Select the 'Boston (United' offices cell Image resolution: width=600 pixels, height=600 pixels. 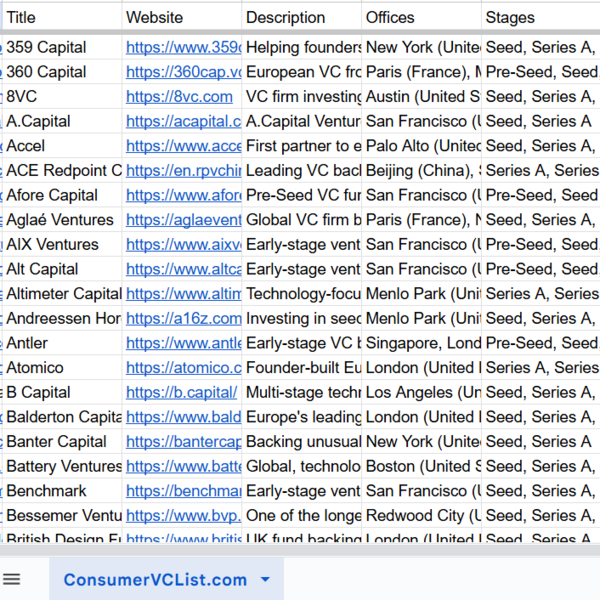[421, 466]
